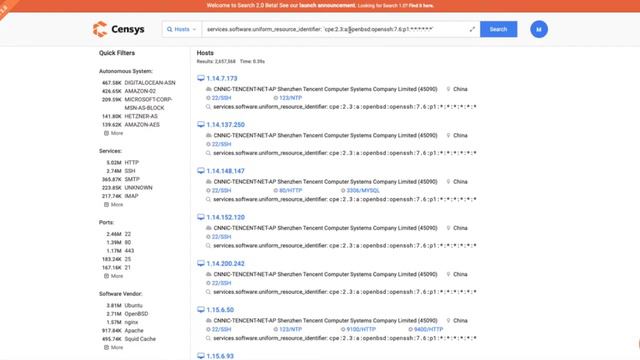Filter by port 443
The height and width of the screenshot is (360, 640).
pos(129,251)
